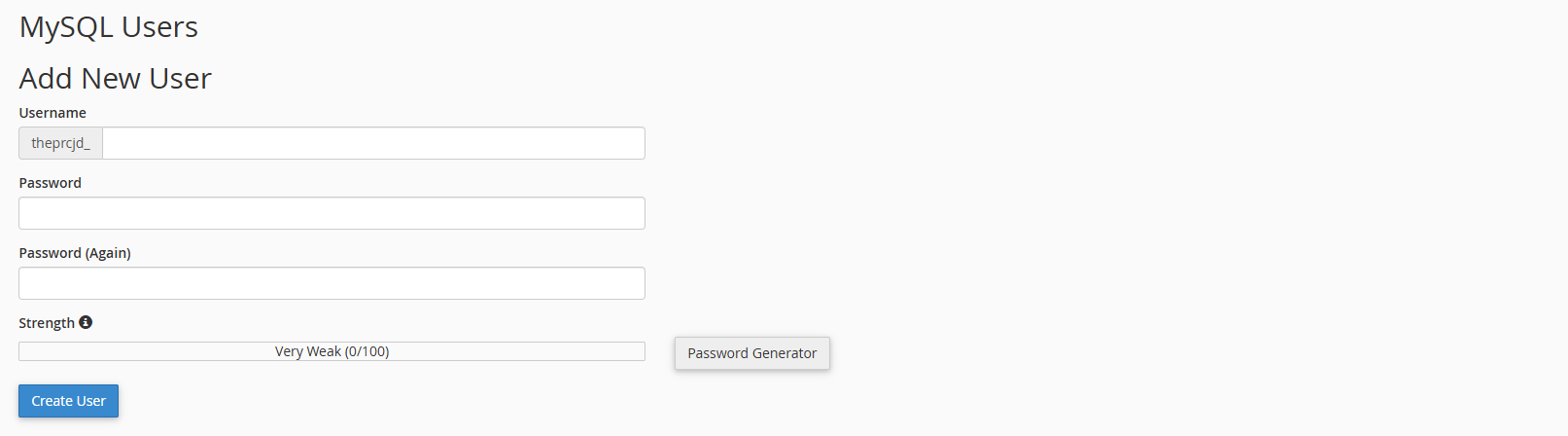Click the Strength info icon
This screenshot has width=1568, height=436.
(x=86, y=322)
